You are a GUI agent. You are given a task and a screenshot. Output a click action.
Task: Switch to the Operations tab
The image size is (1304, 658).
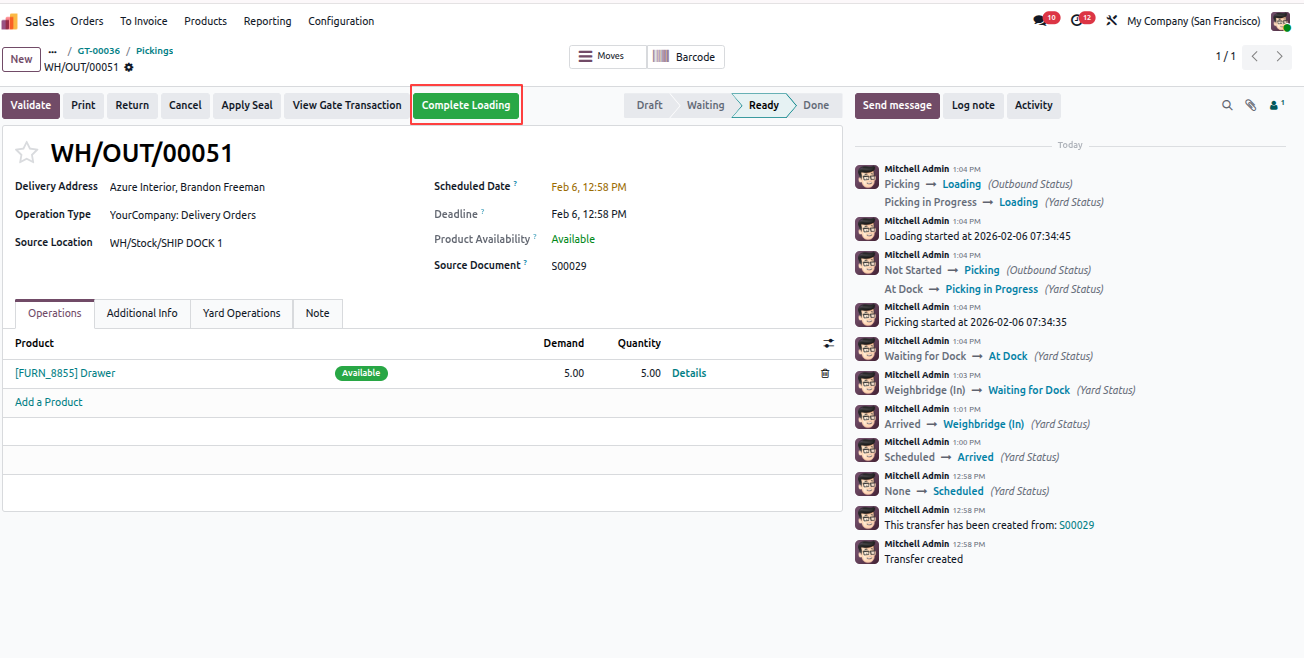coord(55,314)
